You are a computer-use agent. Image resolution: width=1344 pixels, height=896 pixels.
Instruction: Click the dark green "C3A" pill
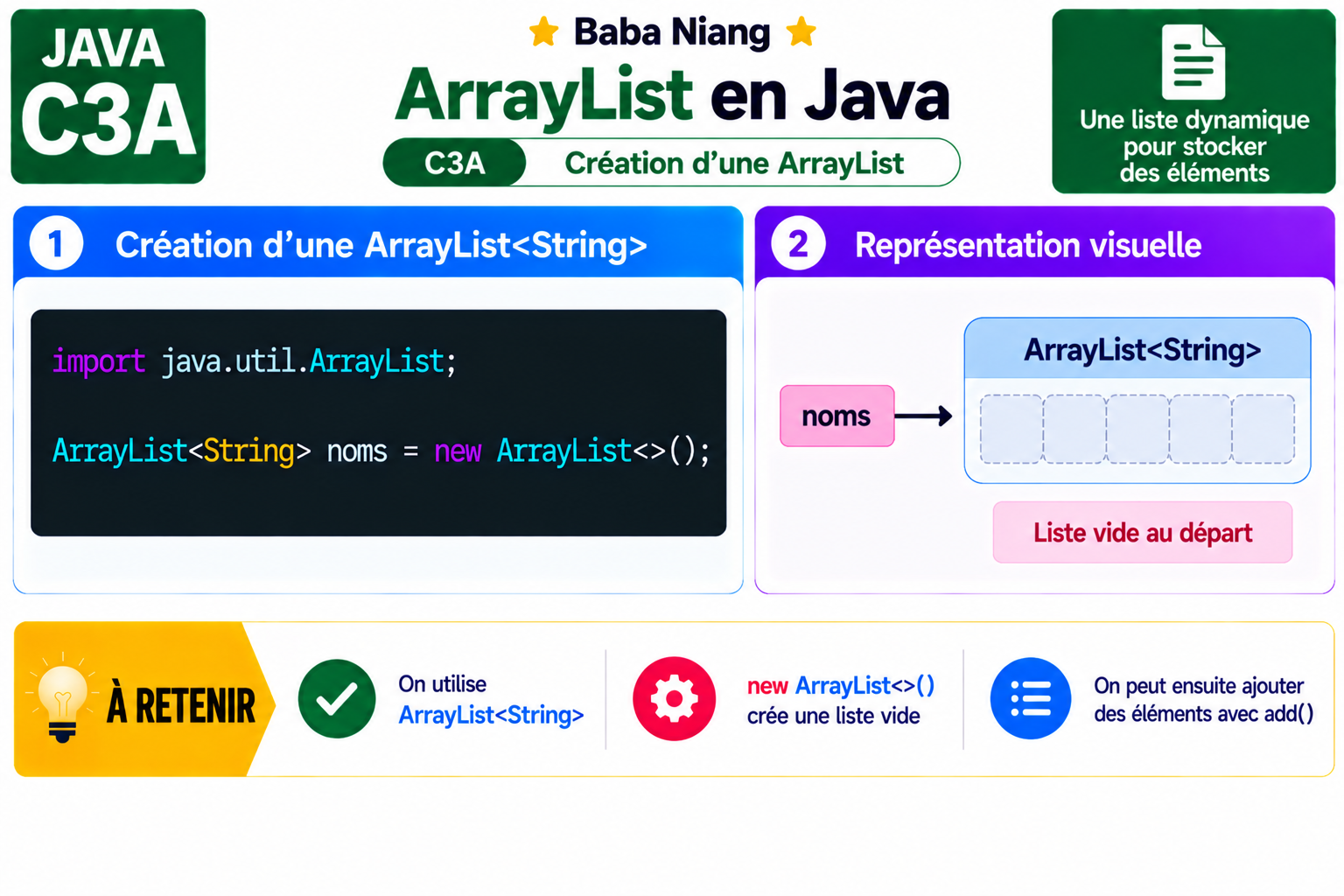[x=455, y=163]
